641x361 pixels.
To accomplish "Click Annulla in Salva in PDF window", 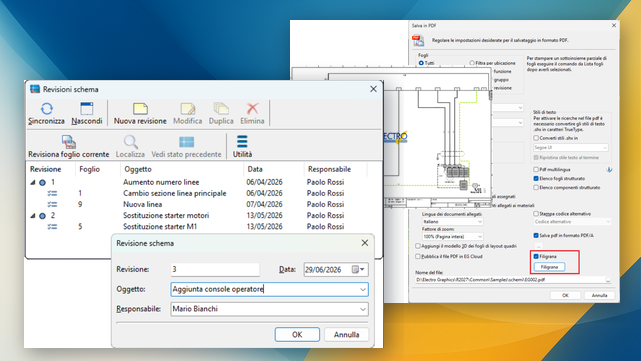I will coord(599,295).
